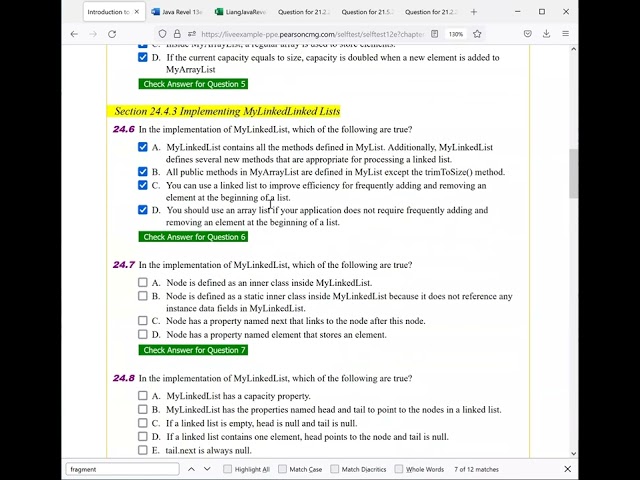Click Check Answer for Question 6
The width and height of the screenshot is (640, 480).
pyautogui.click(x=193, y=237)
